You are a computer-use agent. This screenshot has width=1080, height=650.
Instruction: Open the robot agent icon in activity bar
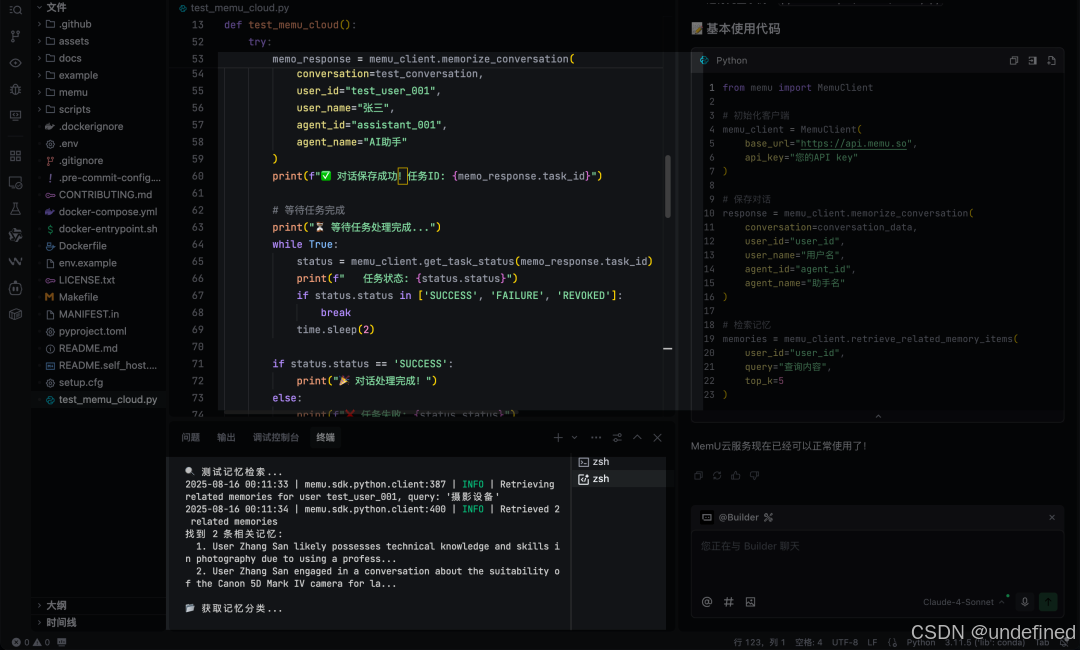coord(15,288)
